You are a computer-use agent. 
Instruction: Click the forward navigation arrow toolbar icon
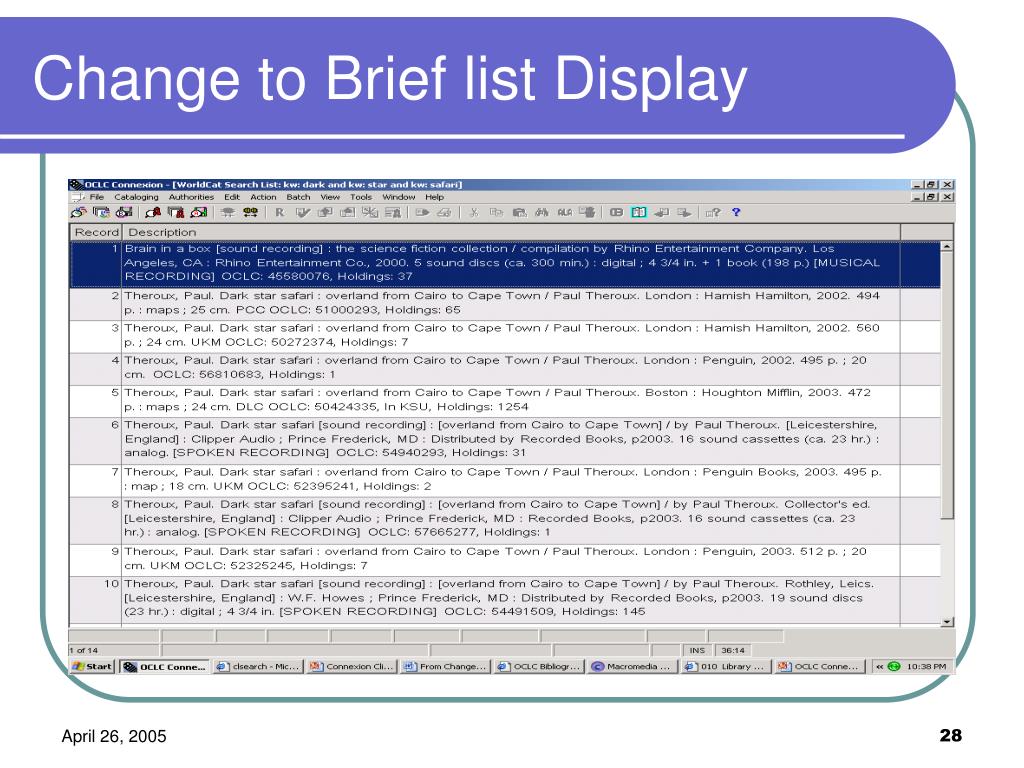pos(684,212)
